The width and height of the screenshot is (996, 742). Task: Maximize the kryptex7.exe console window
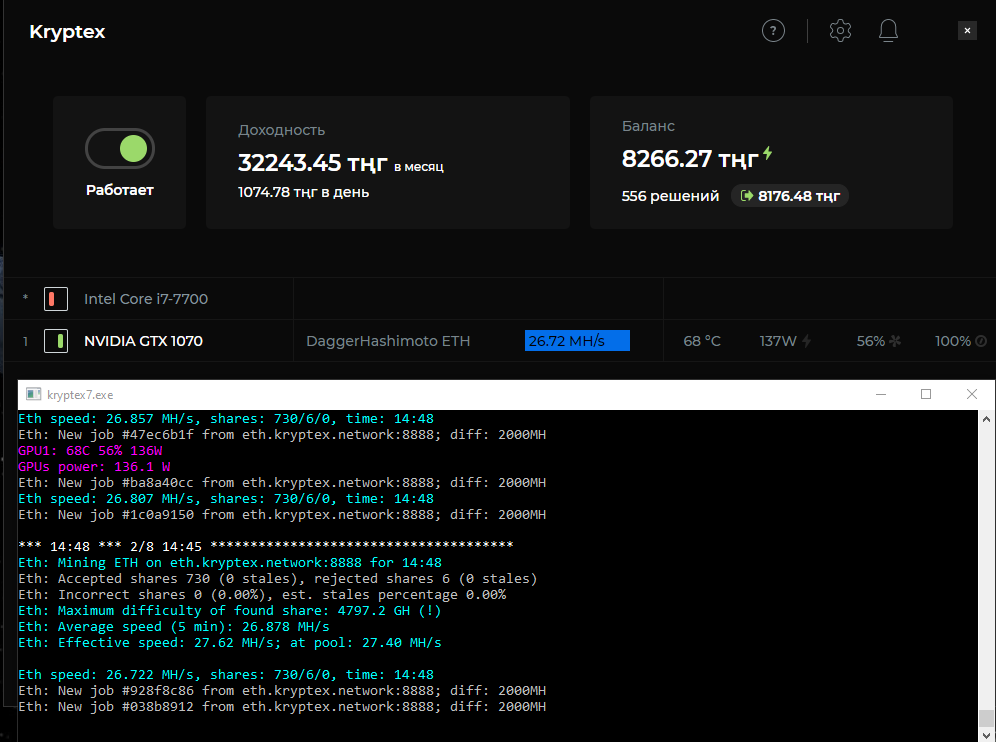926,395
